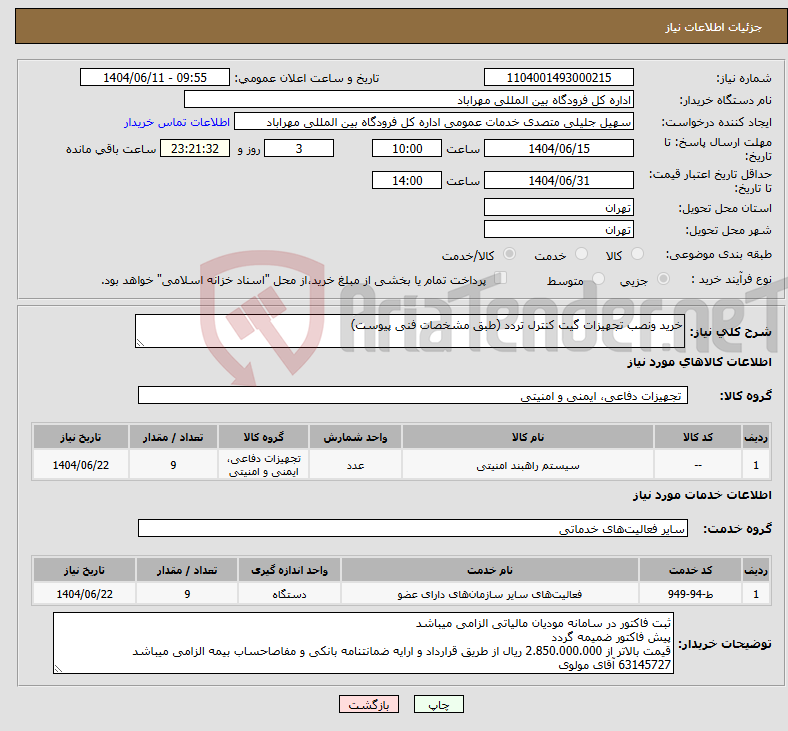Select the متوسط purchase type radio
The image size is (788, 731).
(x=598, y=279)
